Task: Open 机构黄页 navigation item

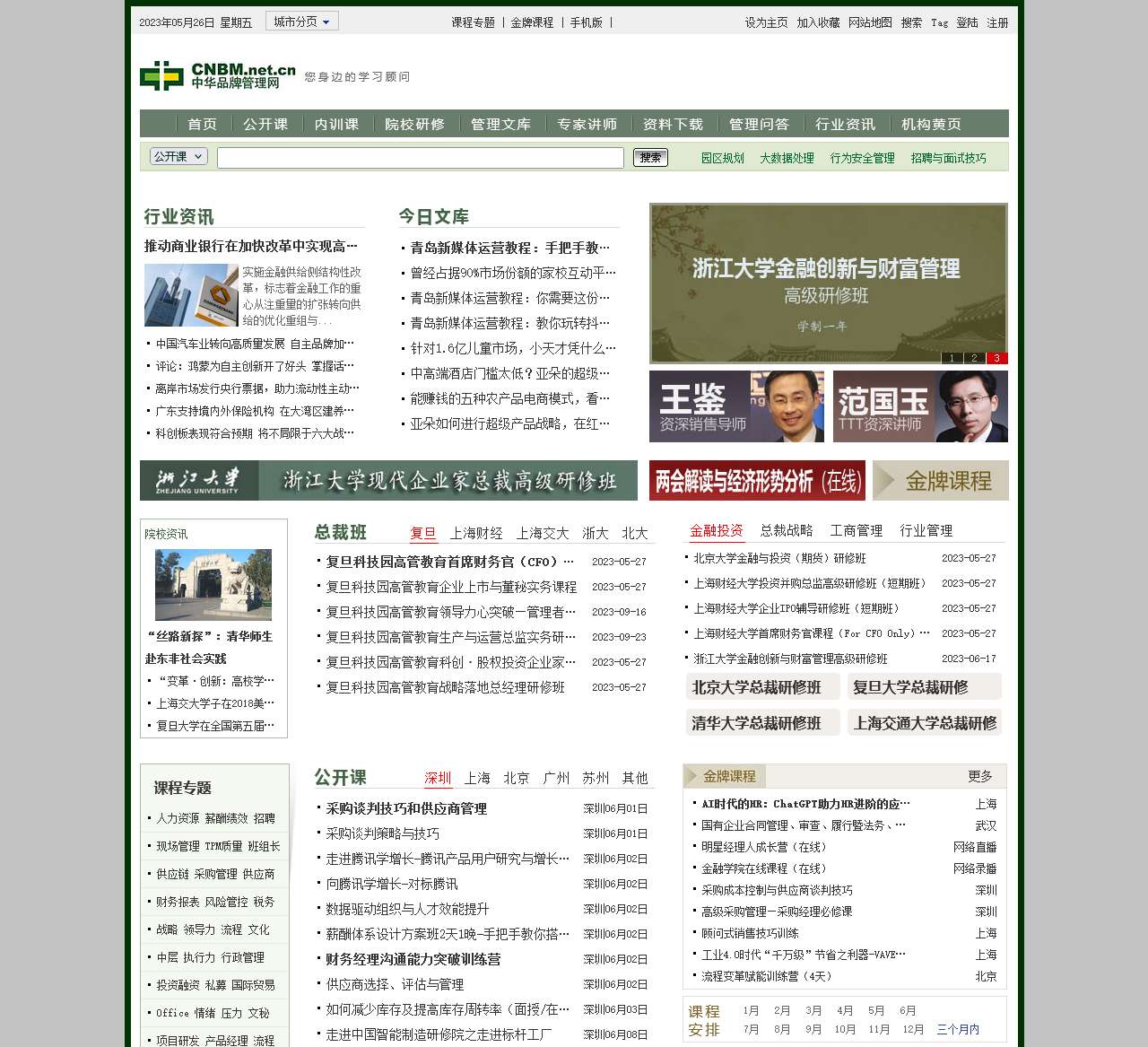Action: 931,124
